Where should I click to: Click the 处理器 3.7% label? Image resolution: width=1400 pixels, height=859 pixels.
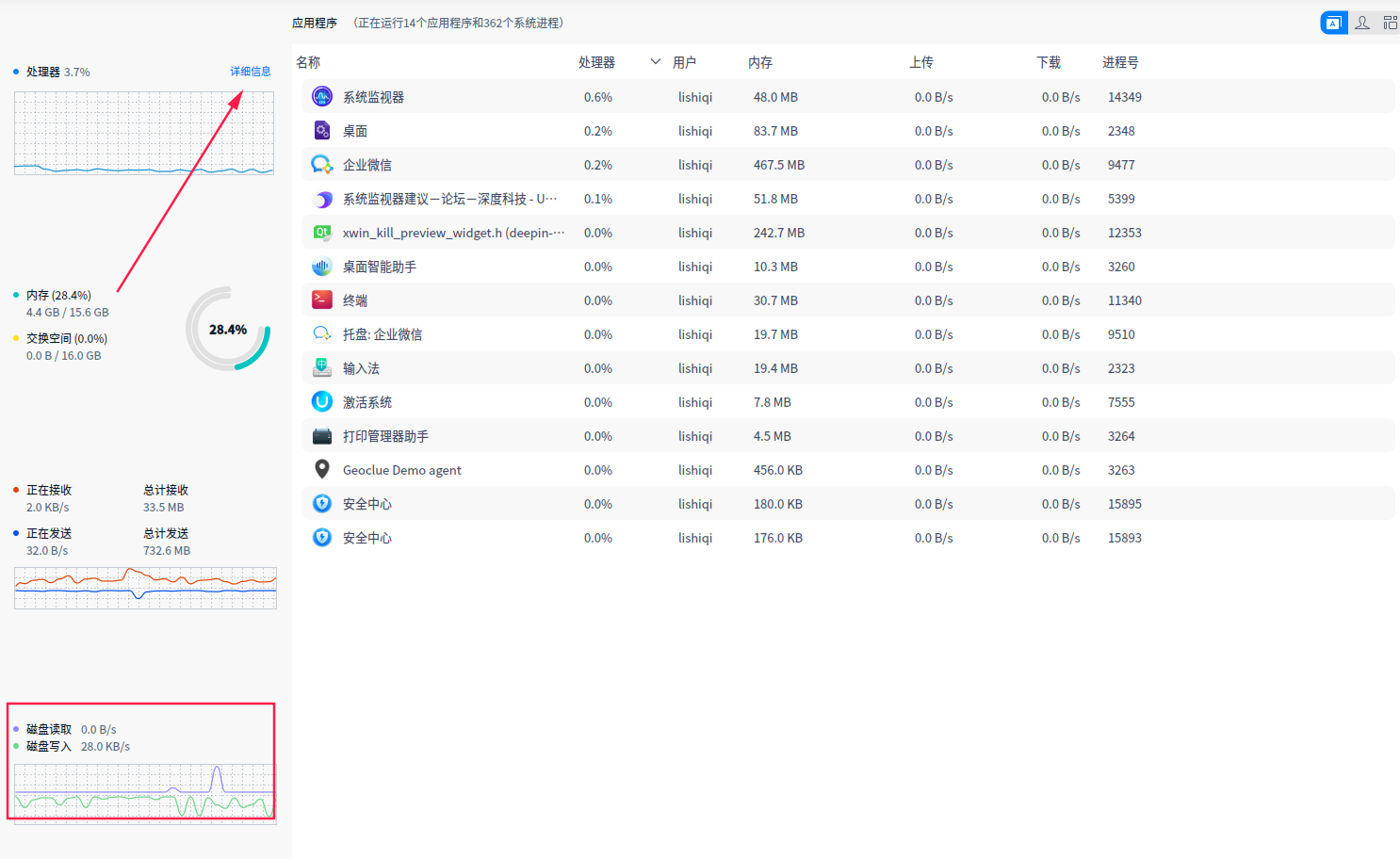(58, 72)
